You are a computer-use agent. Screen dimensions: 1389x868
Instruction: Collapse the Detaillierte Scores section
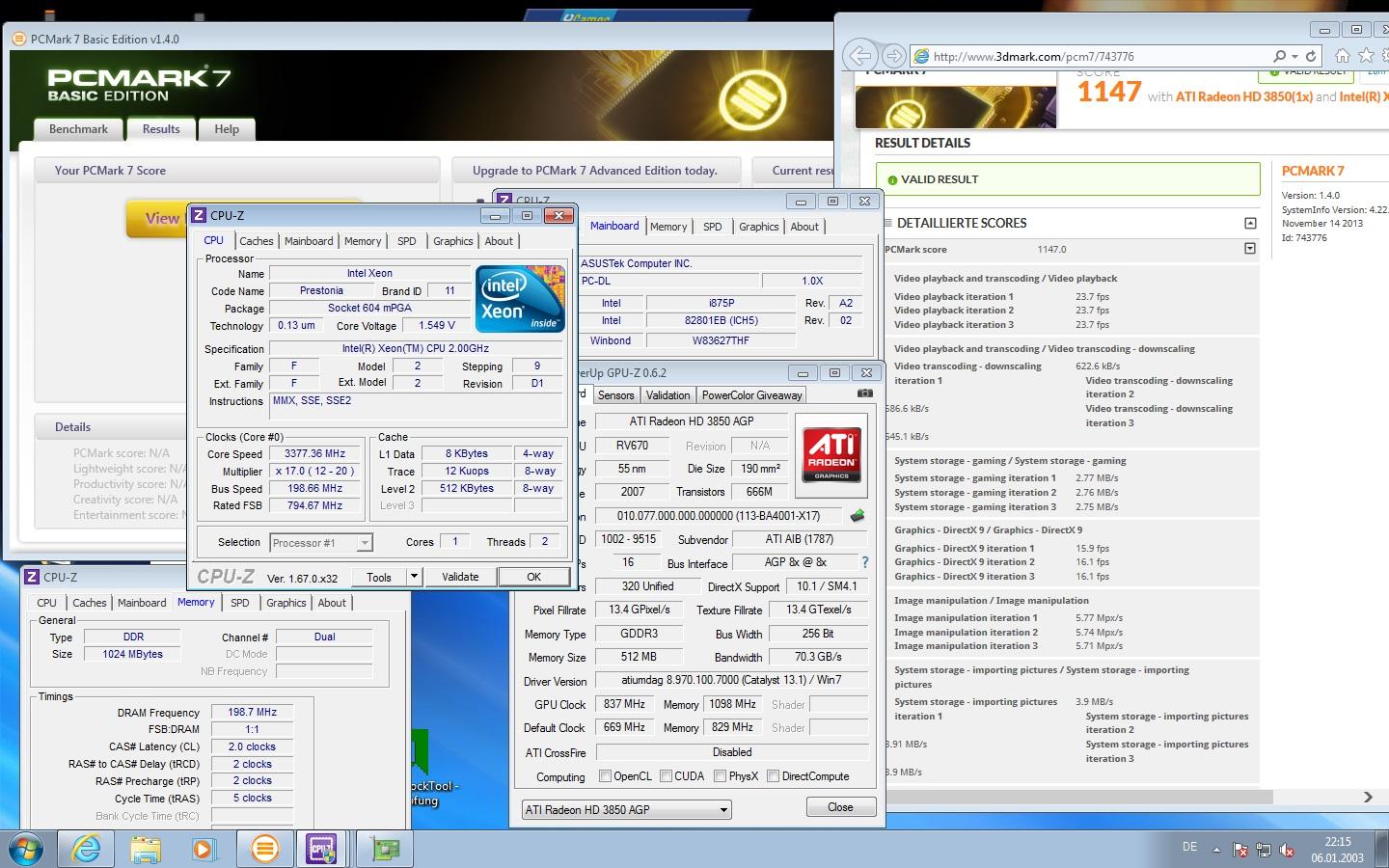click(x=1250, y=223)
